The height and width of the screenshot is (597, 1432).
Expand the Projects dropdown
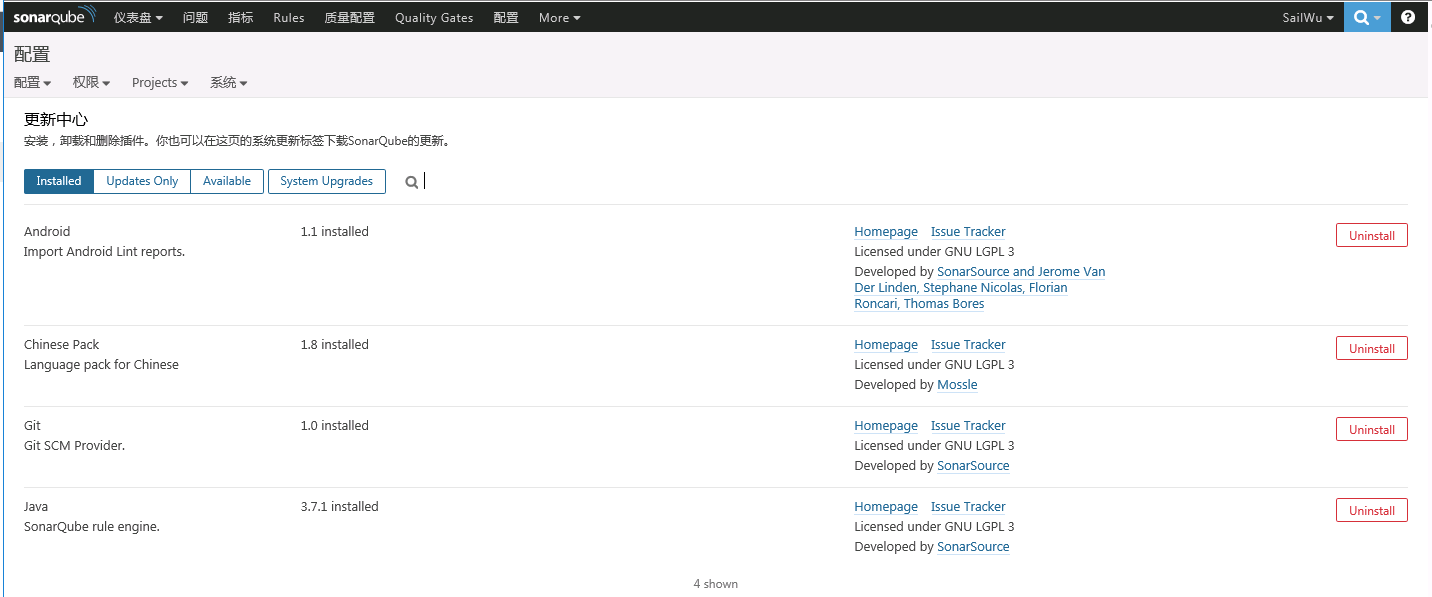tap(160, 83)
